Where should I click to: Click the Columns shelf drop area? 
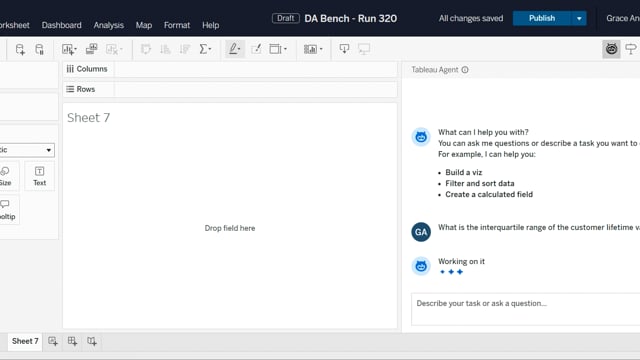coord(256,69)
